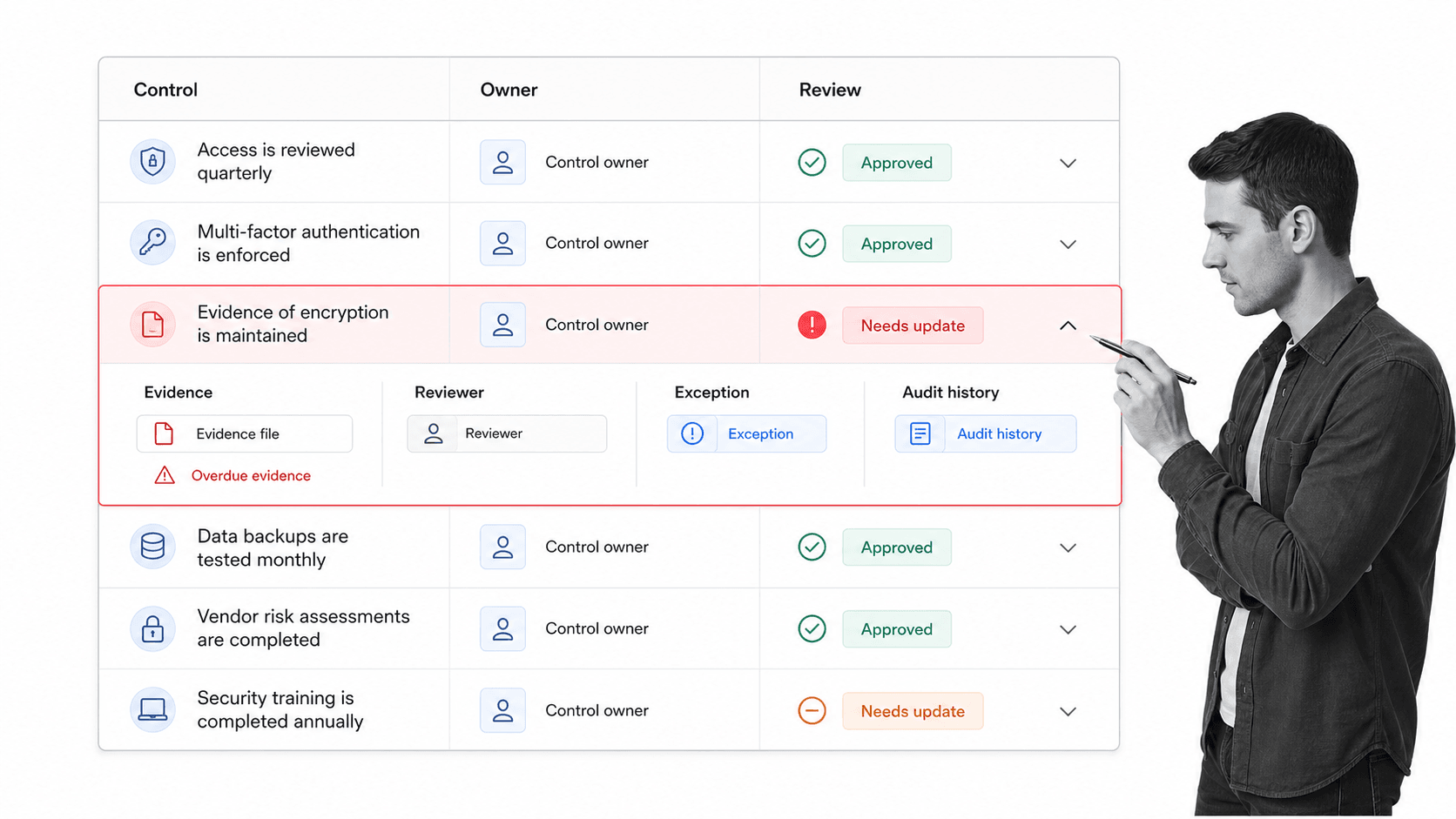Click the person icon in Reviewer field

click(x=434, y=433)
